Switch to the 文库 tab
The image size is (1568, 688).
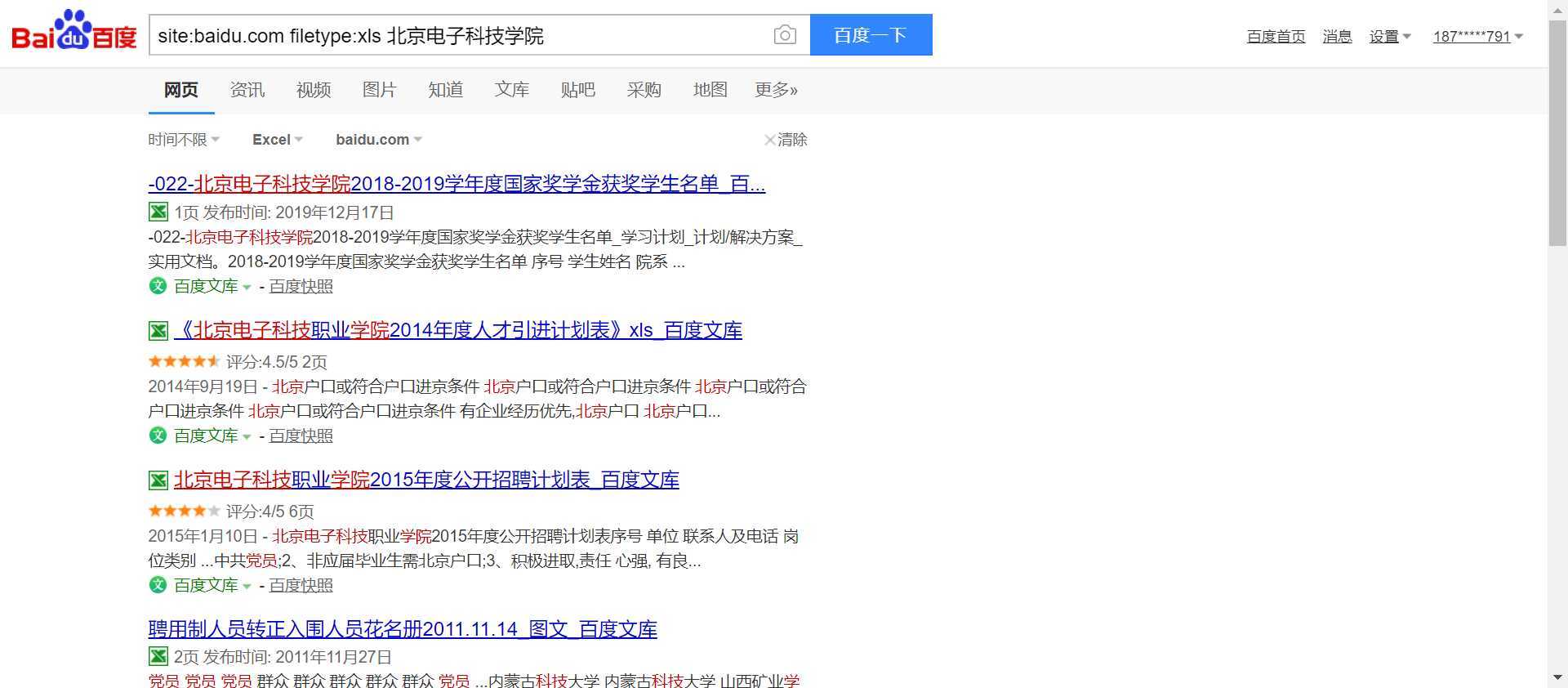512,90
